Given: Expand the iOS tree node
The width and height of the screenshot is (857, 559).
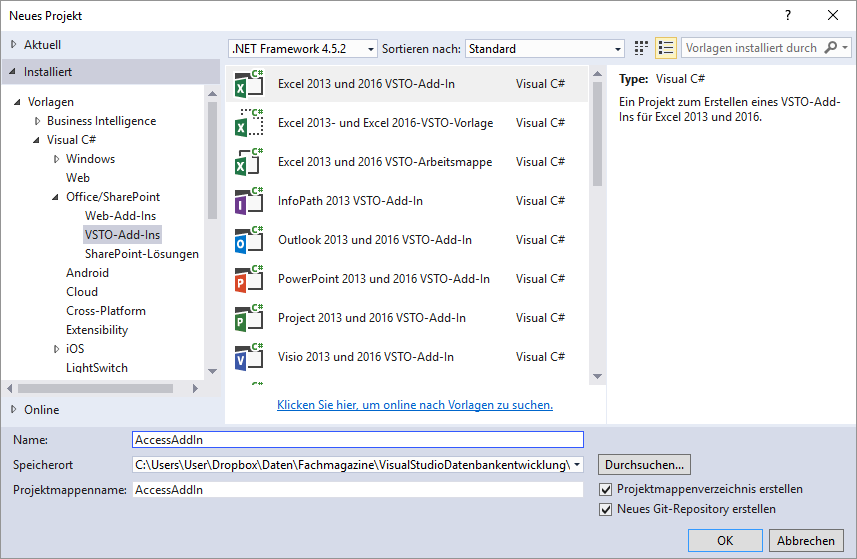Looking at the screenshot, I should coord(56,349).
